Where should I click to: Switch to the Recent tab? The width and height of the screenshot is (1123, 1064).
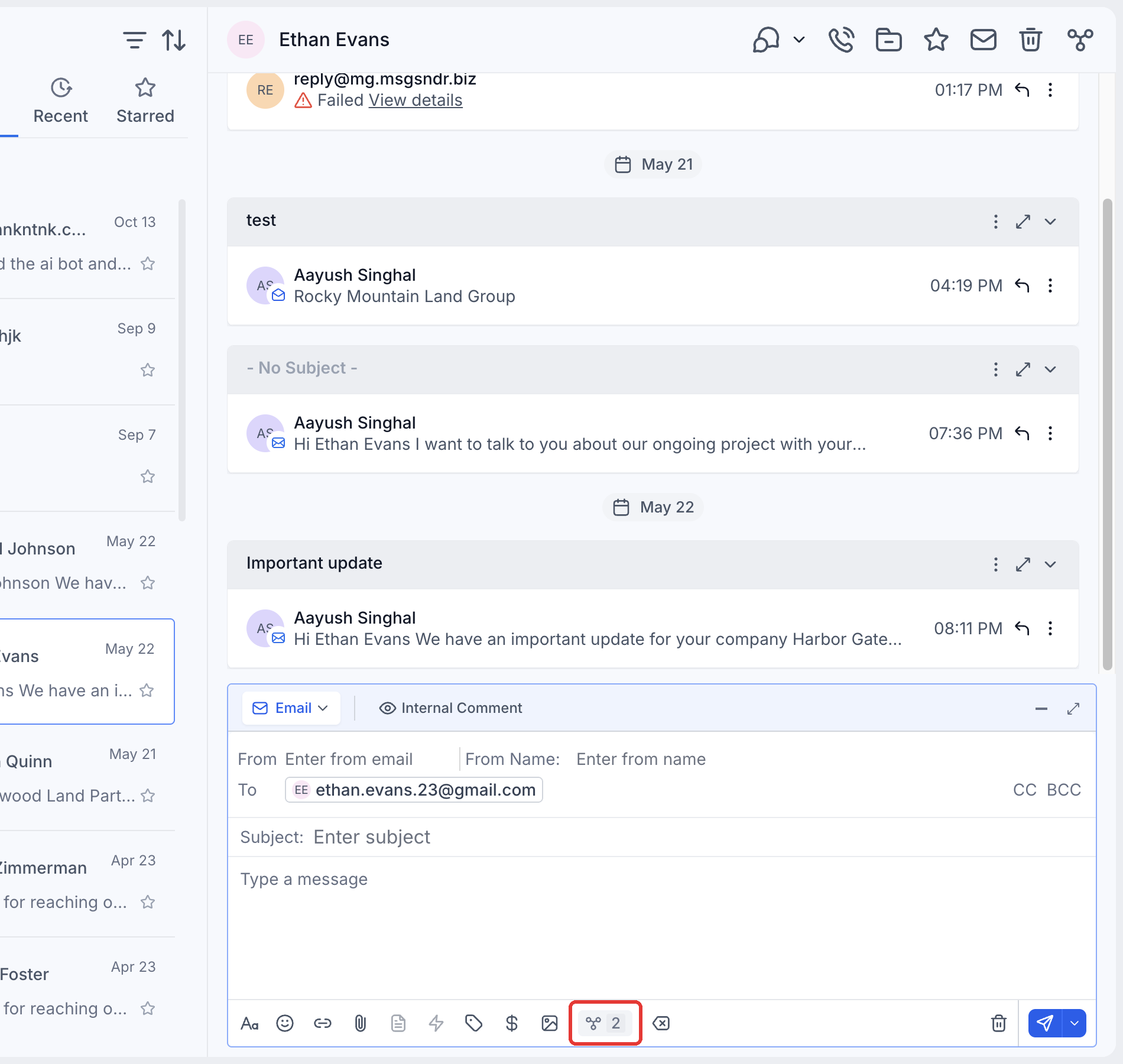60,100
